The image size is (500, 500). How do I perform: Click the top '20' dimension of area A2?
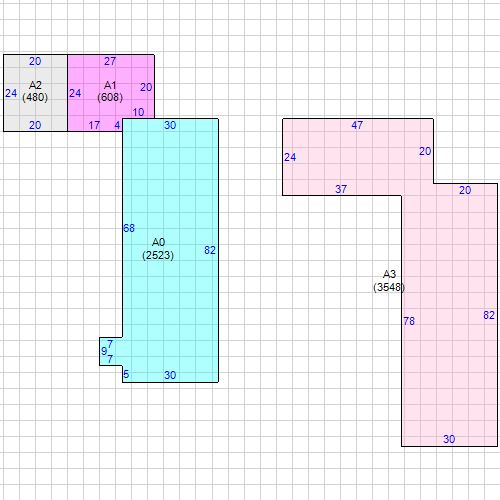[x=35, y=61]
